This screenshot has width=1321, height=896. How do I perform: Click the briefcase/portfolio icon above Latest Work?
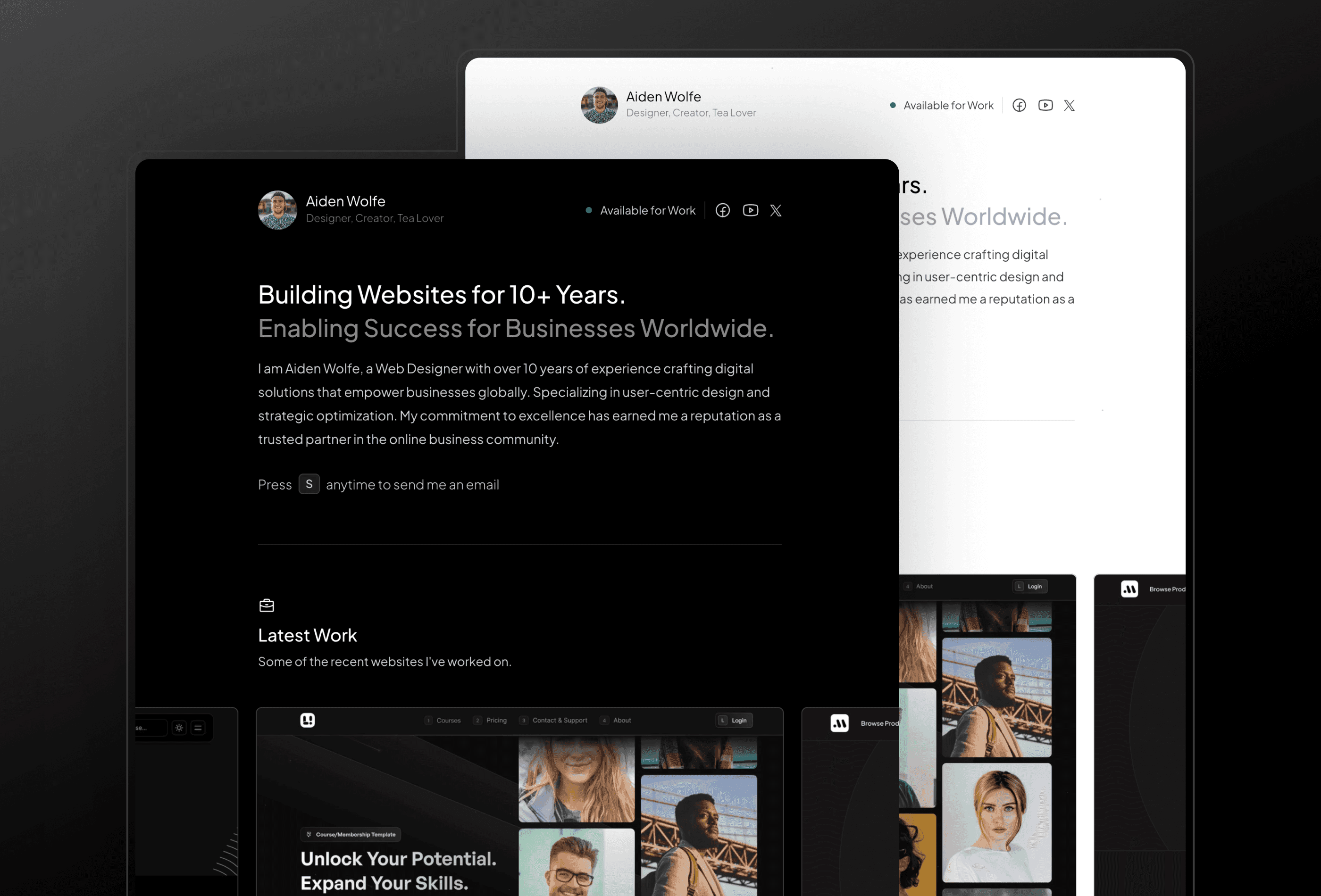coord(266,605)
